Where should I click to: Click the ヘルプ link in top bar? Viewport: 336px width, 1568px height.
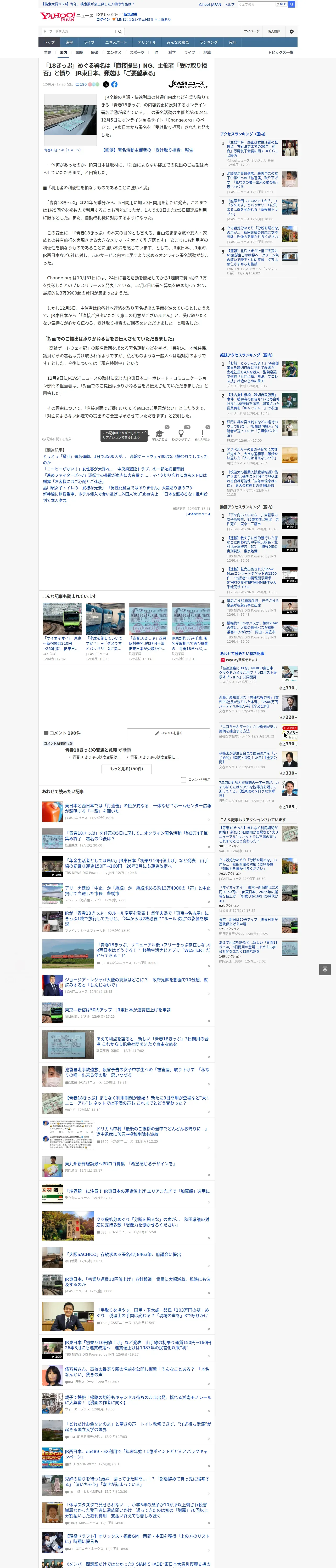(229, 4)
